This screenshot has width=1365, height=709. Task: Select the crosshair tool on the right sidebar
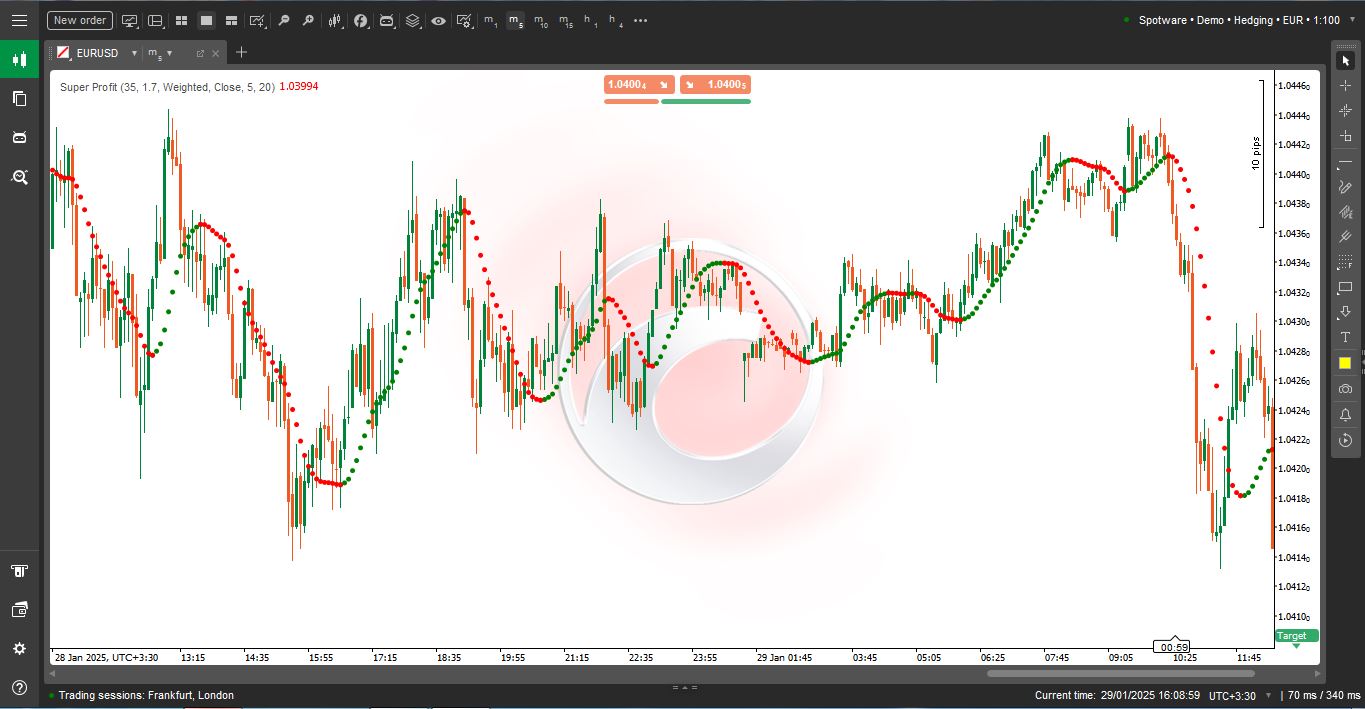pos(1344,85)
